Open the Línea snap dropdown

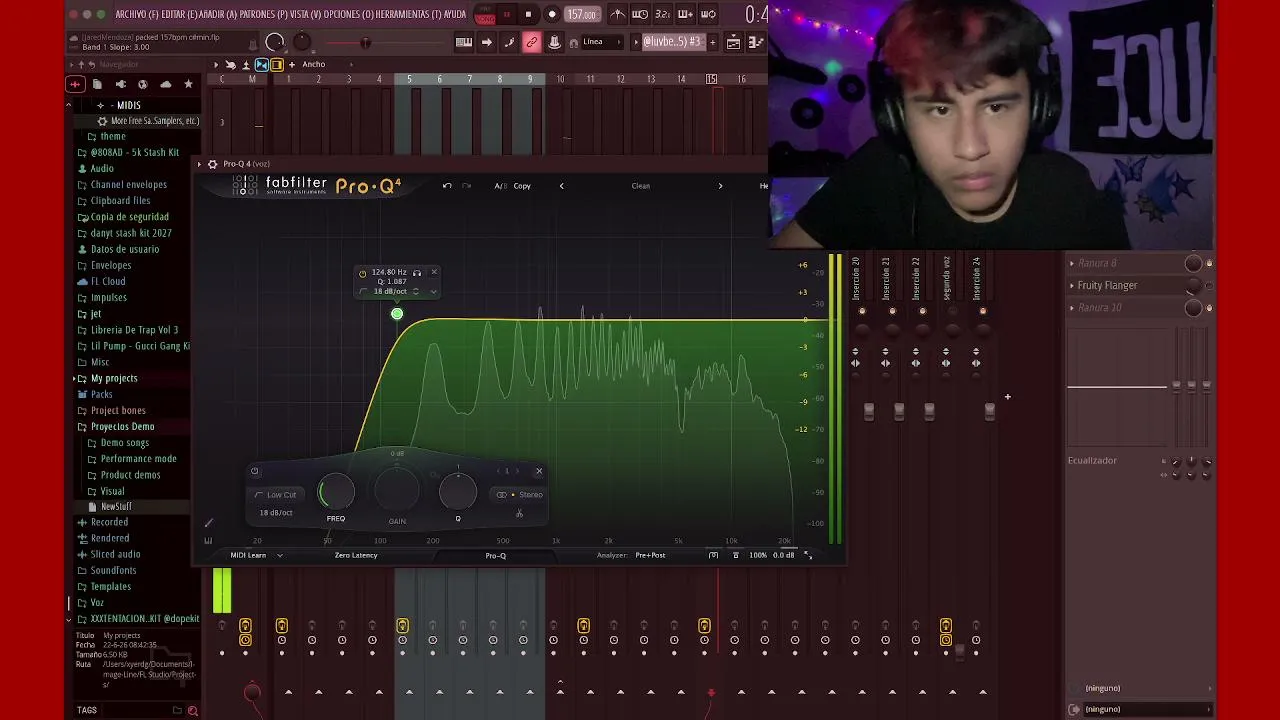(x=601, y=42)
